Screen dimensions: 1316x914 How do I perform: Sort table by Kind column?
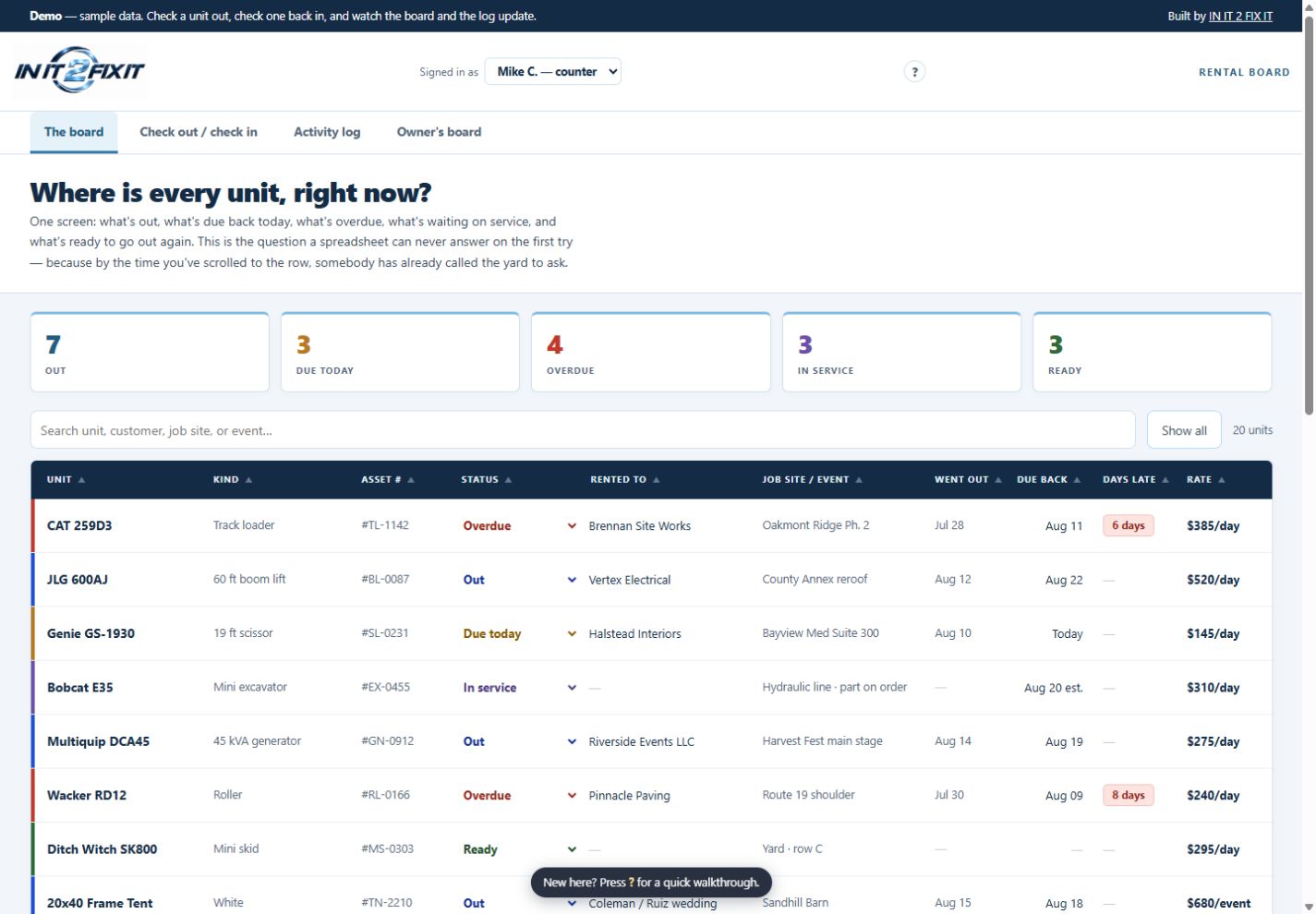tap(233, 480)
